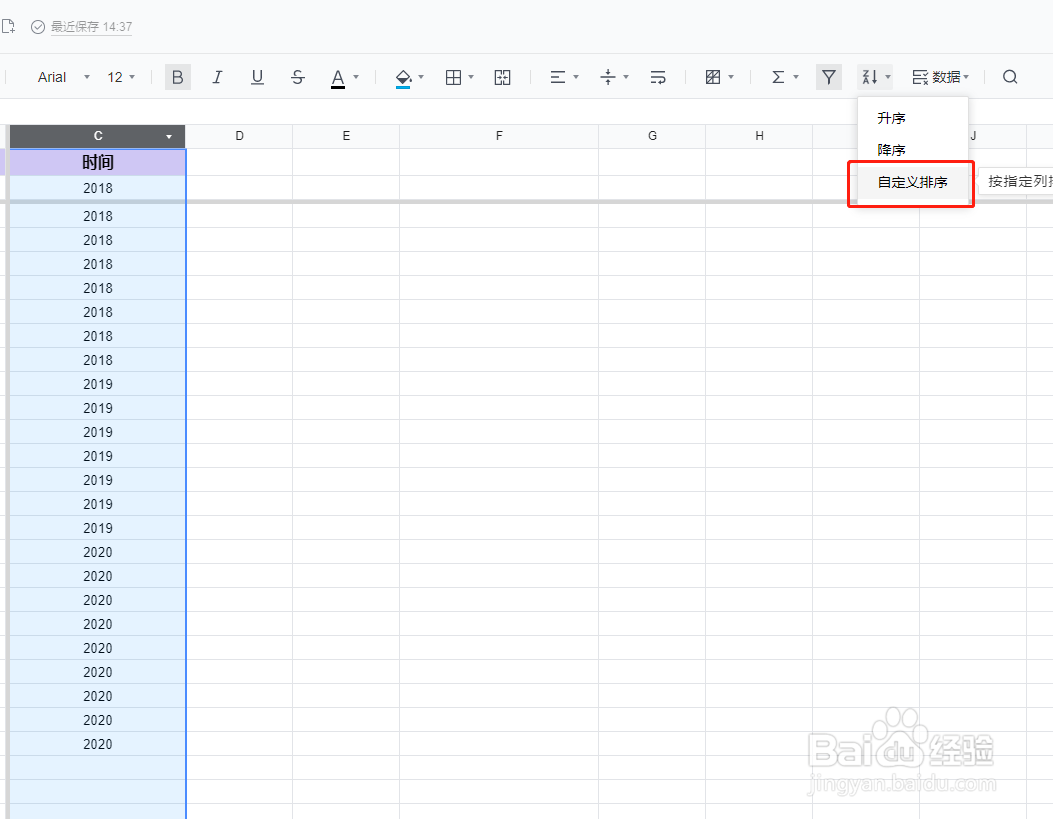This screenshot has height=819, width=1053.
Task: Apply the fill color bucket
Action: pyautogui.click(x=403, y=78)
